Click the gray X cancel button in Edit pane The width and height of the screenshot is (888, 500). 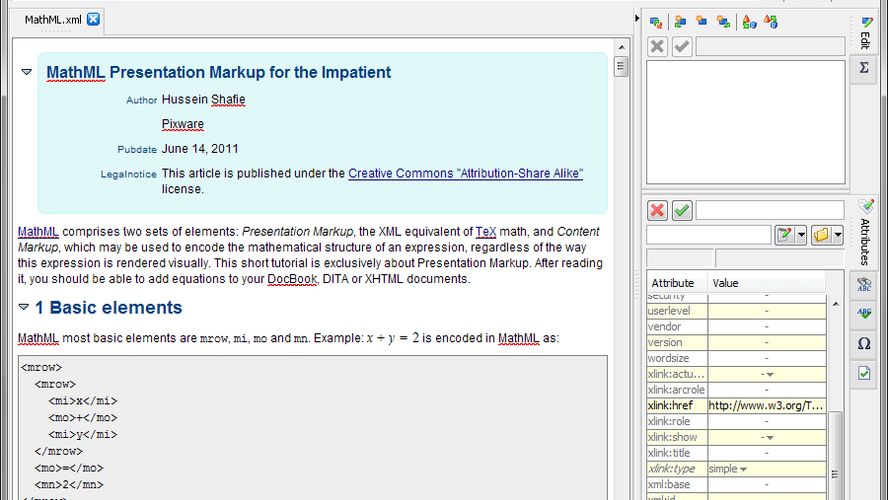click(658, 46)
